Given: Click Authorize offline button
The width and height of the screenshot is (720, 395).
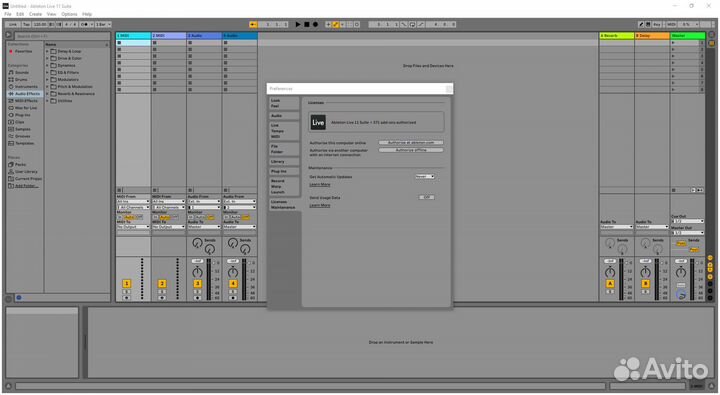Looking at the screenshot, I should [x=411, y=150].
